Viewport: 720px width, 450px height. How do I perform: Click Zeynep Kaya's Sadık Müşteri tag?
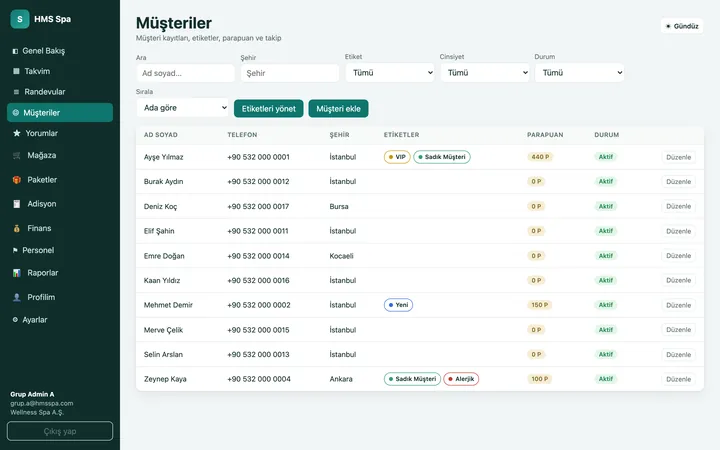[x=412, y=379]
